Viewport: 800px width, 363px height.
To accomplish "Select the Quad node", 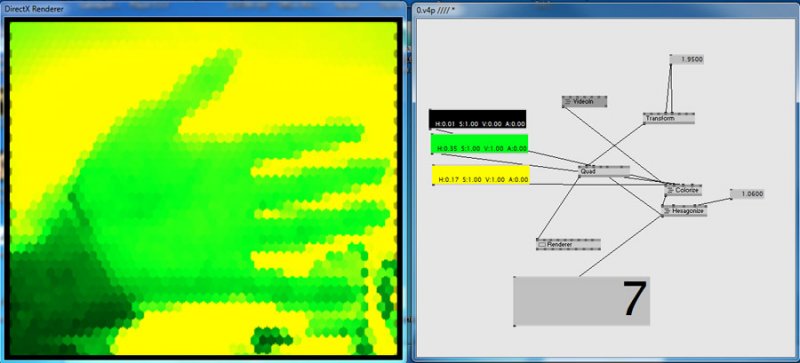I will coord(604,172).
